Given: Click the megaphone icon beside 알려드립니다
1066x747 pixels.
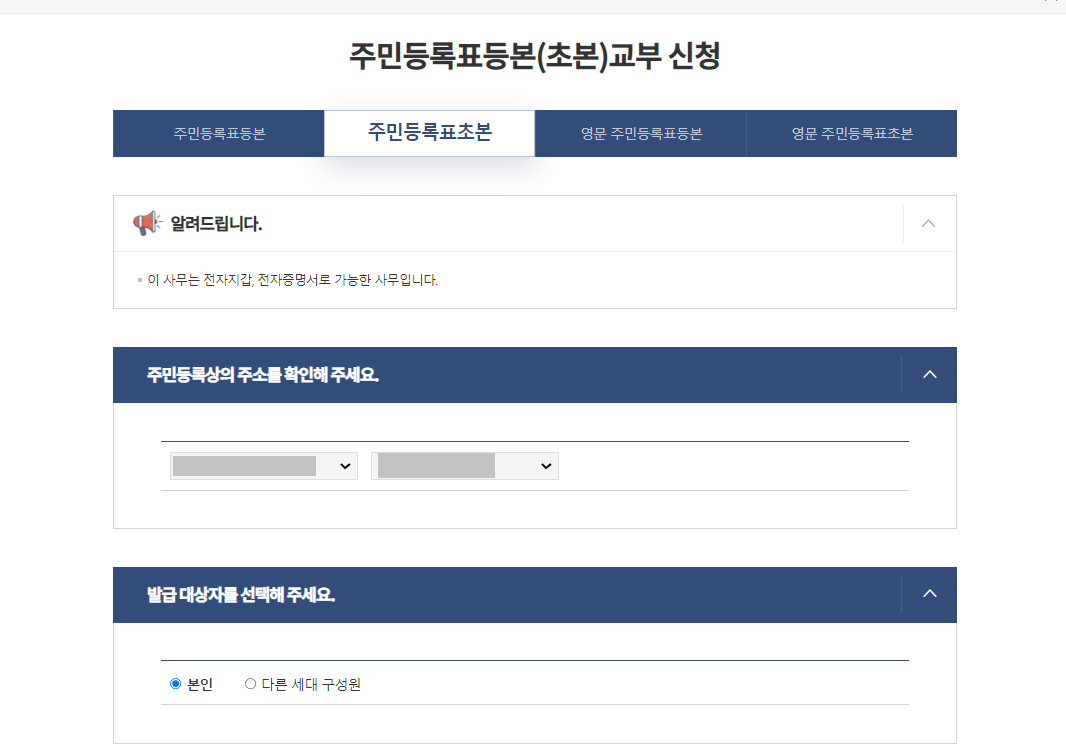Looking at the screenshot, I should 148,223.
